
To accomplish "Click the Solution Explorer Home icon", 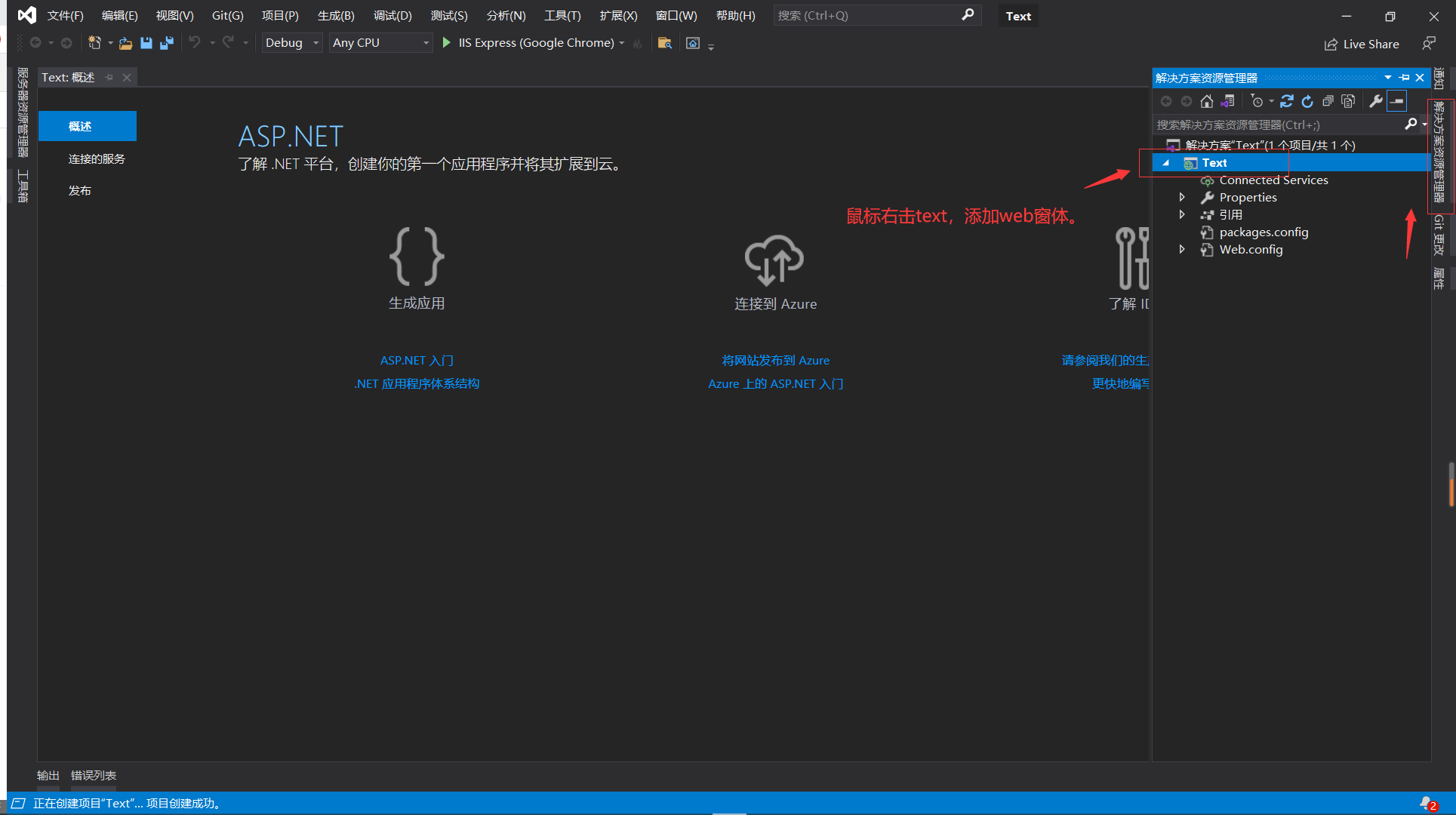I will pos(1207,101).
